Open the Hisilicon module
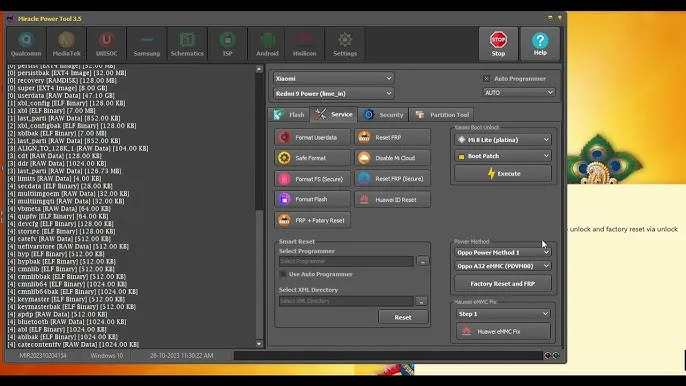Screen dimensions: 686x386 (x=304, y=44)
